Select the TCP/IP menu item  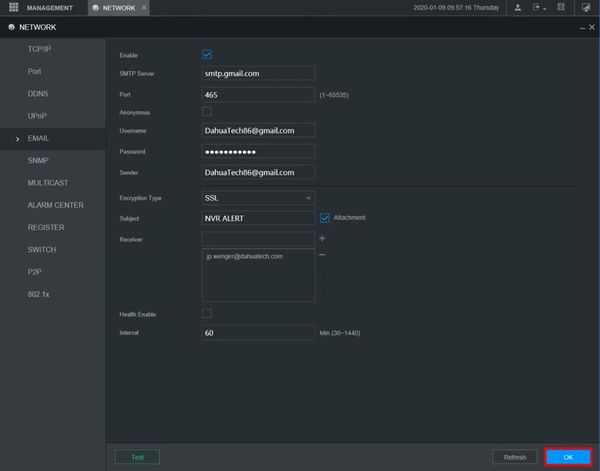(39, 49)
